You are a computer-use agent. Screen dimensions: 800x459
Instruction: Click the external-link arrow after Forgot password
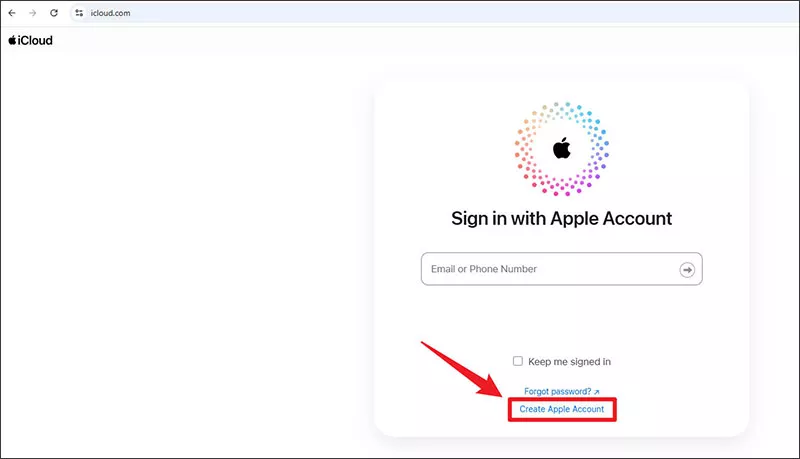[x=597, y=391]
